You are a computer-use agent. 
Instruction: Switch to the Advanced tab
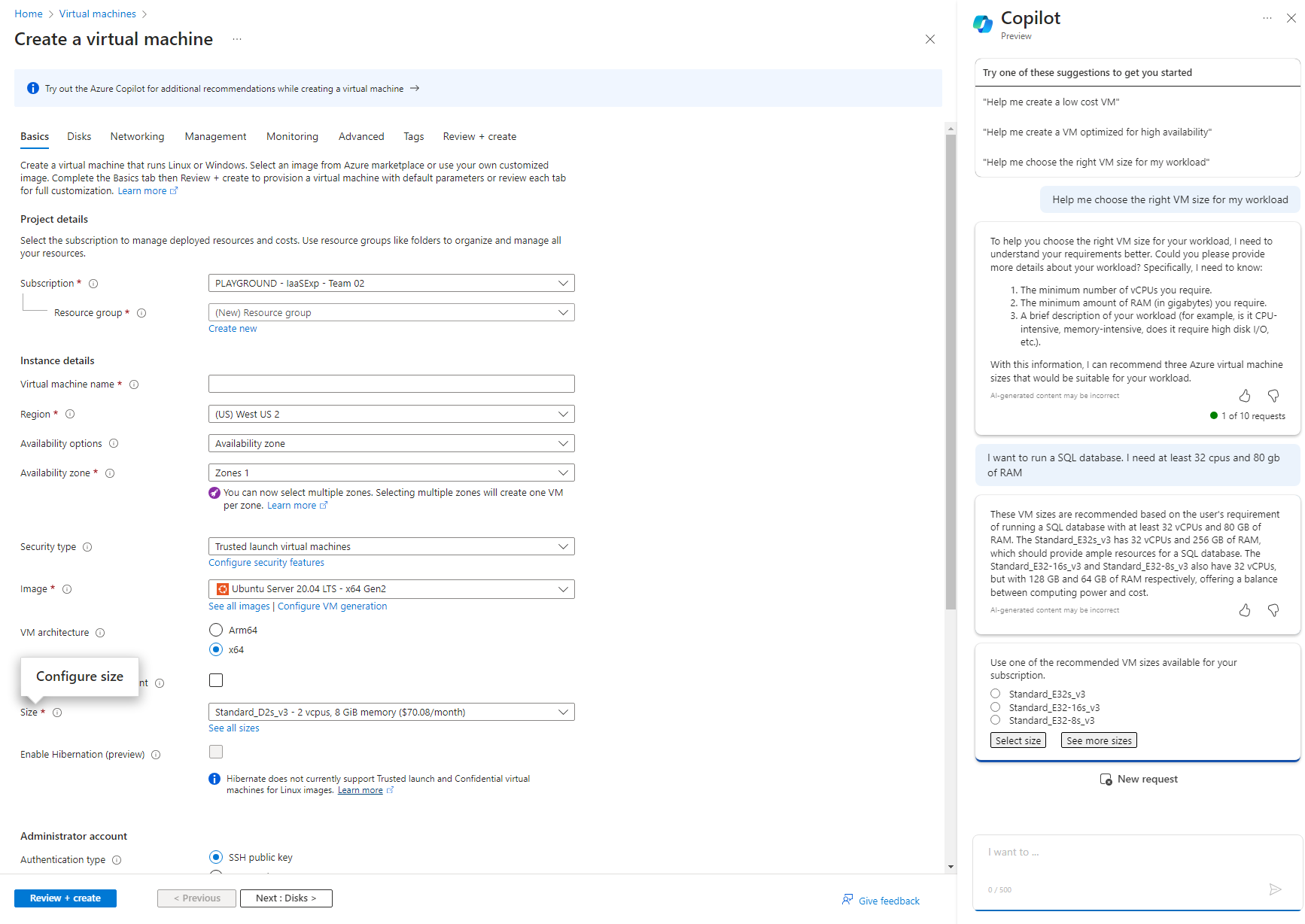pyautogui.click(x=361, y=136)
